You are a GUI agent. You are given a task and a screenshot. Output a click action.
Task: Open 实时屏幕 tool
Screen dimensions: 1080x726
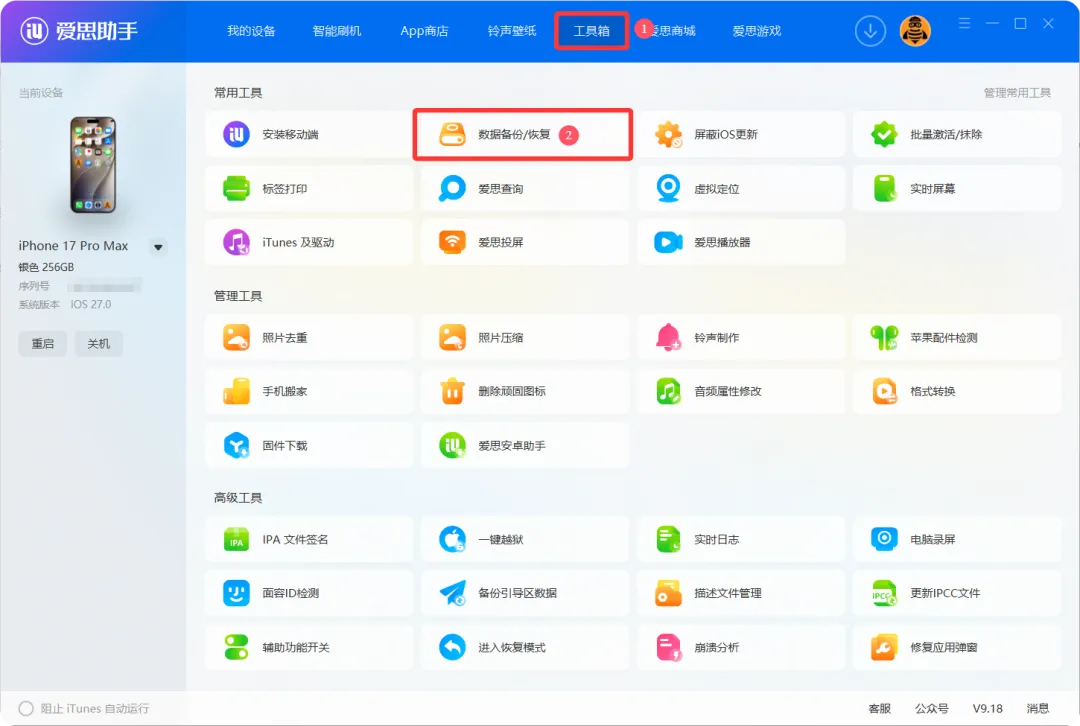tap(957, 188)
